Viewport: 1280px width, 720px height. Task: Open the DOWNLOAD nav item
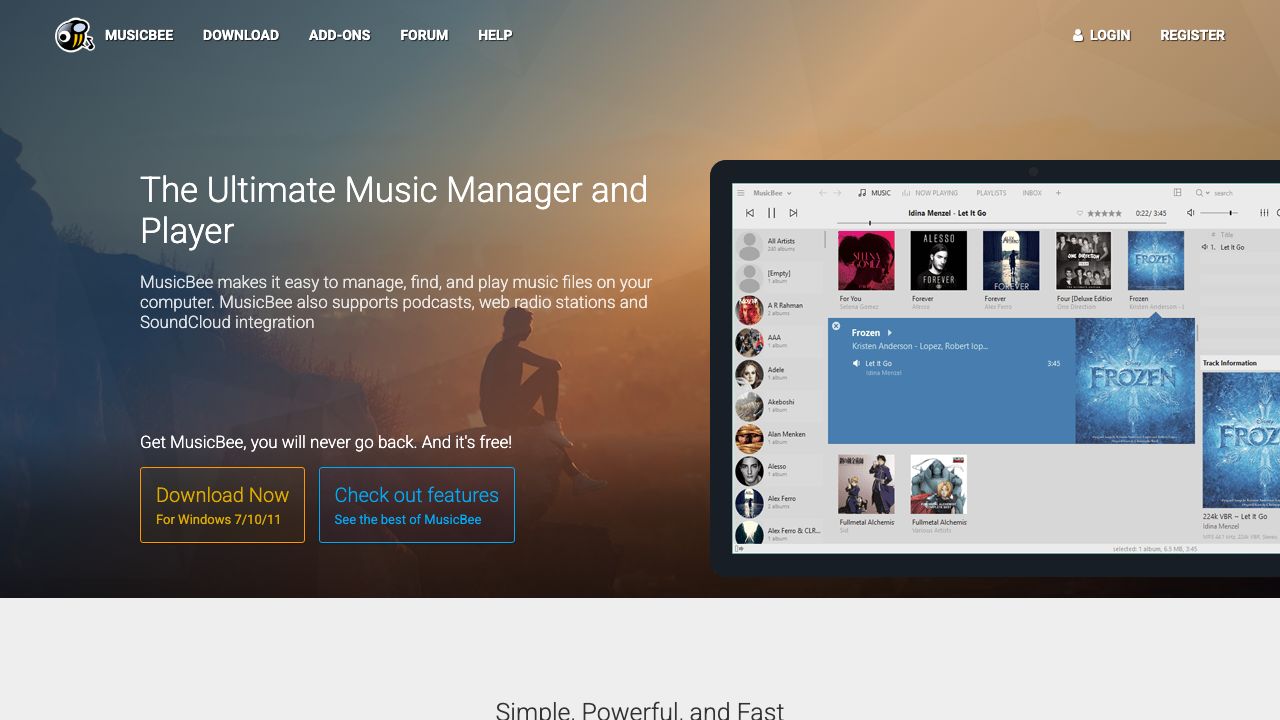(241, 35)
